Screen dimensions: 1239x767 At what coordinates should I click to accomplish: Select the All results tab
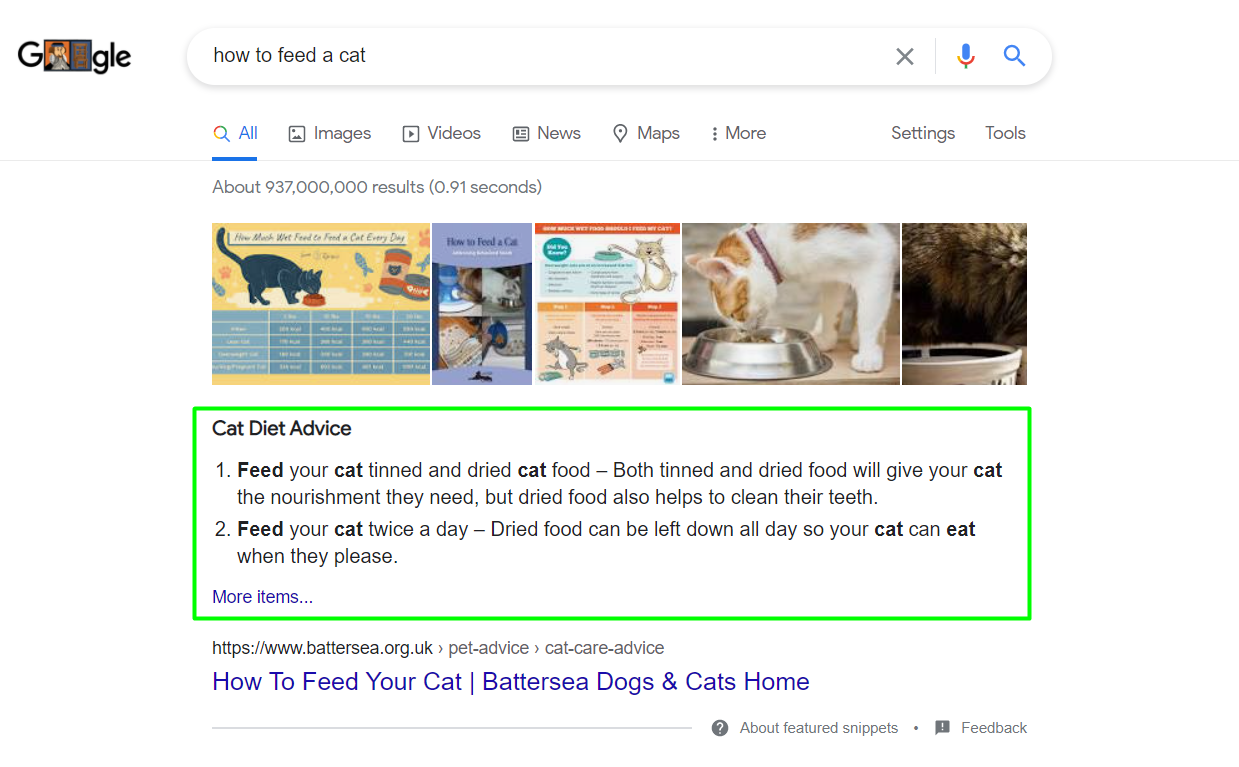click(236, 133)
